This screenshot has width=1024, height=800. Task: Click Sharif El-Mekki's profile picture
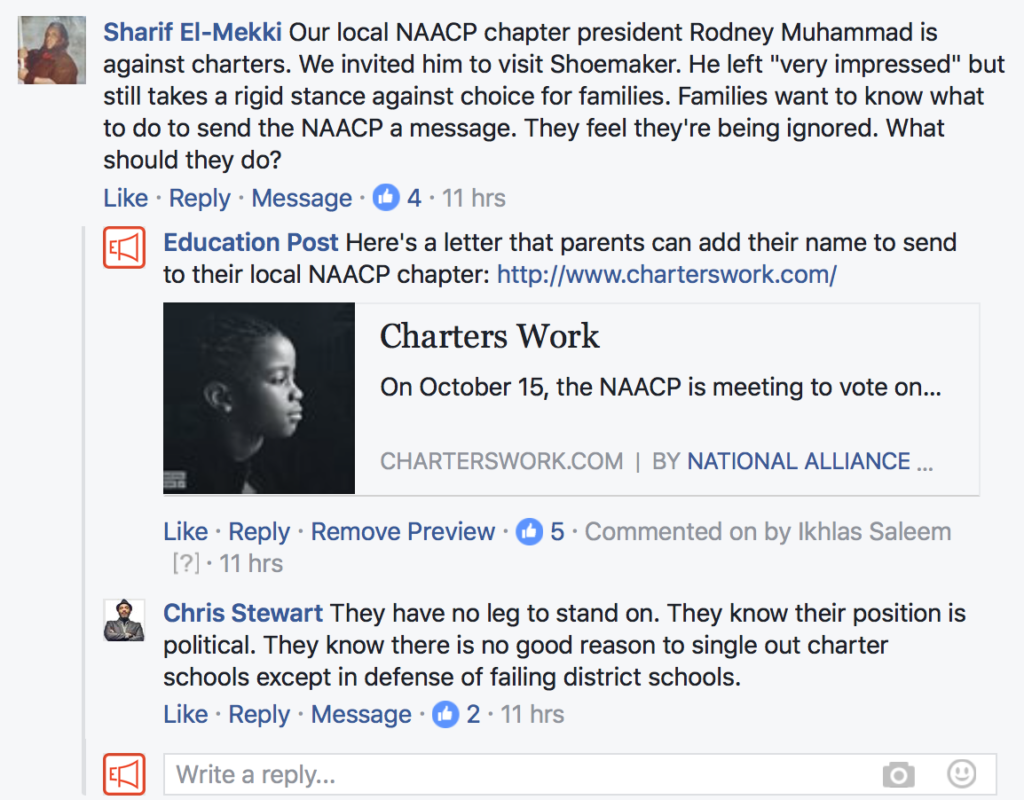coord(52,49)
